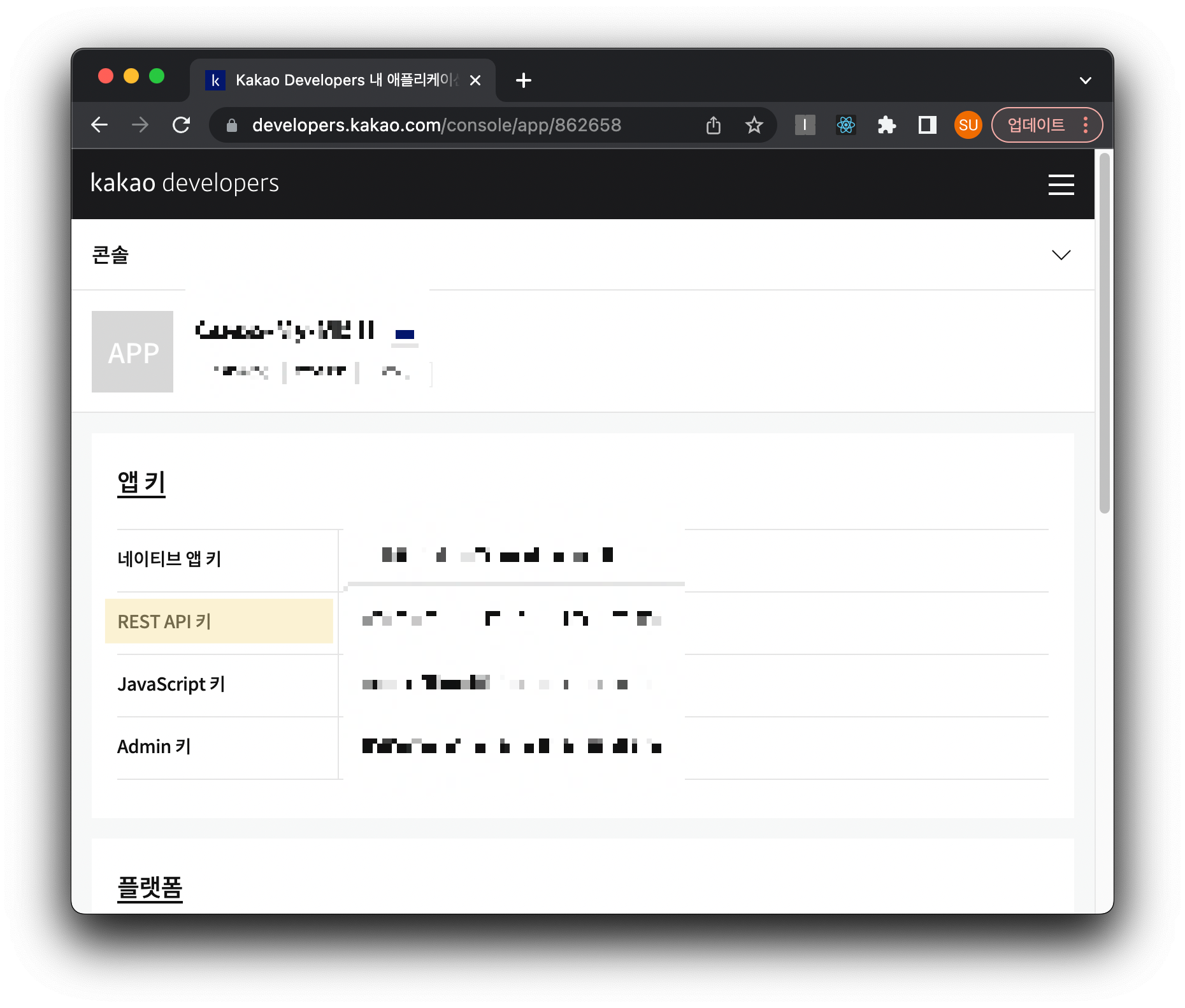
Task: Click the 네이티브 앱 키 label
Action: coord(169,559)
